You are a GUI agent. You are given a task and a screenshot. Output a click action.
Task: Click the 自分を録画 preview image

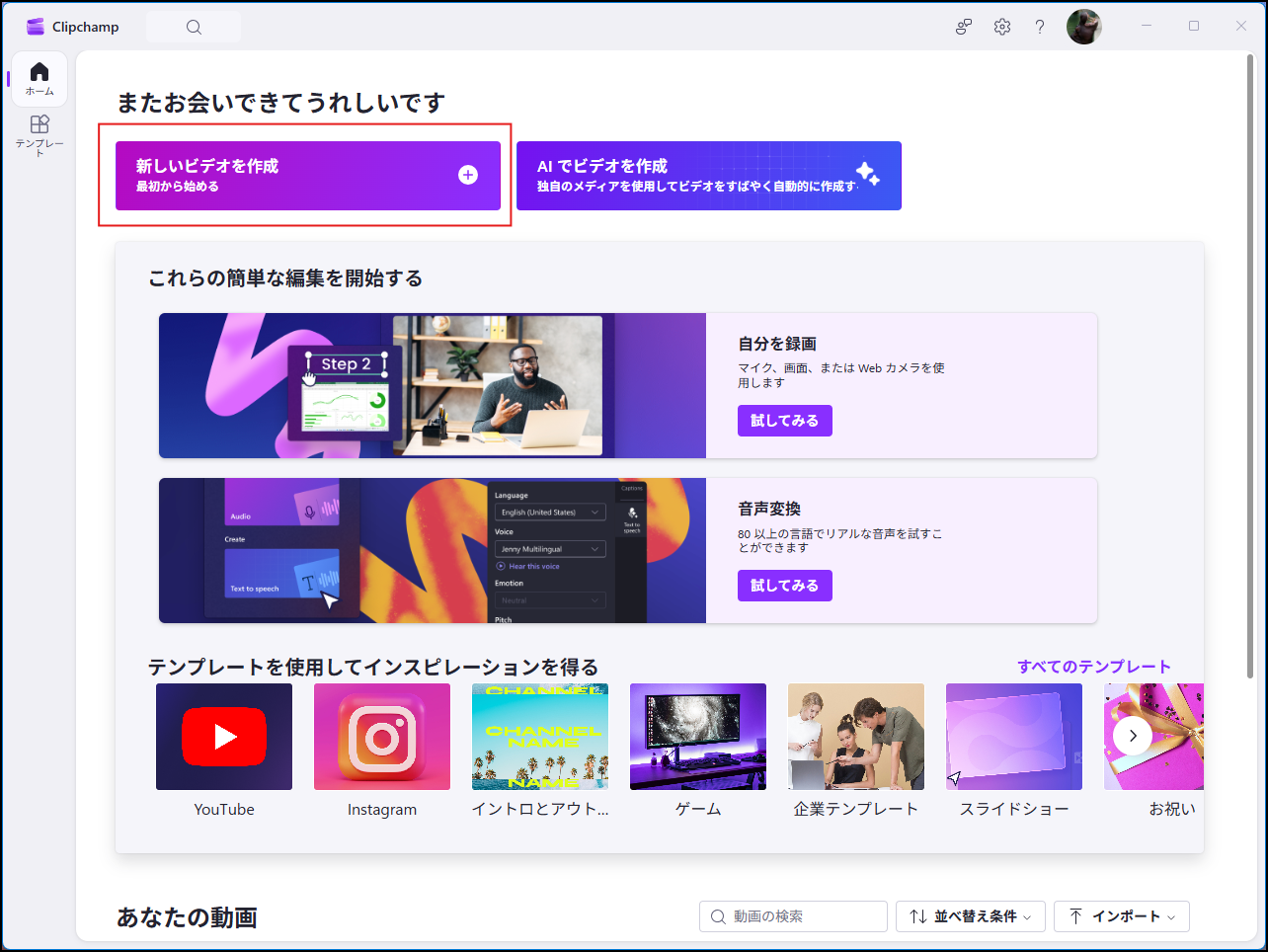point(433,386)
